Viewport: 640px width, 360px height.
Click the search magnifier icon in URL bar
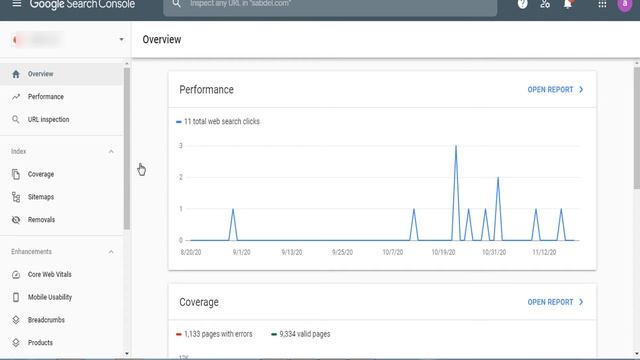click(x=176, y=4)
